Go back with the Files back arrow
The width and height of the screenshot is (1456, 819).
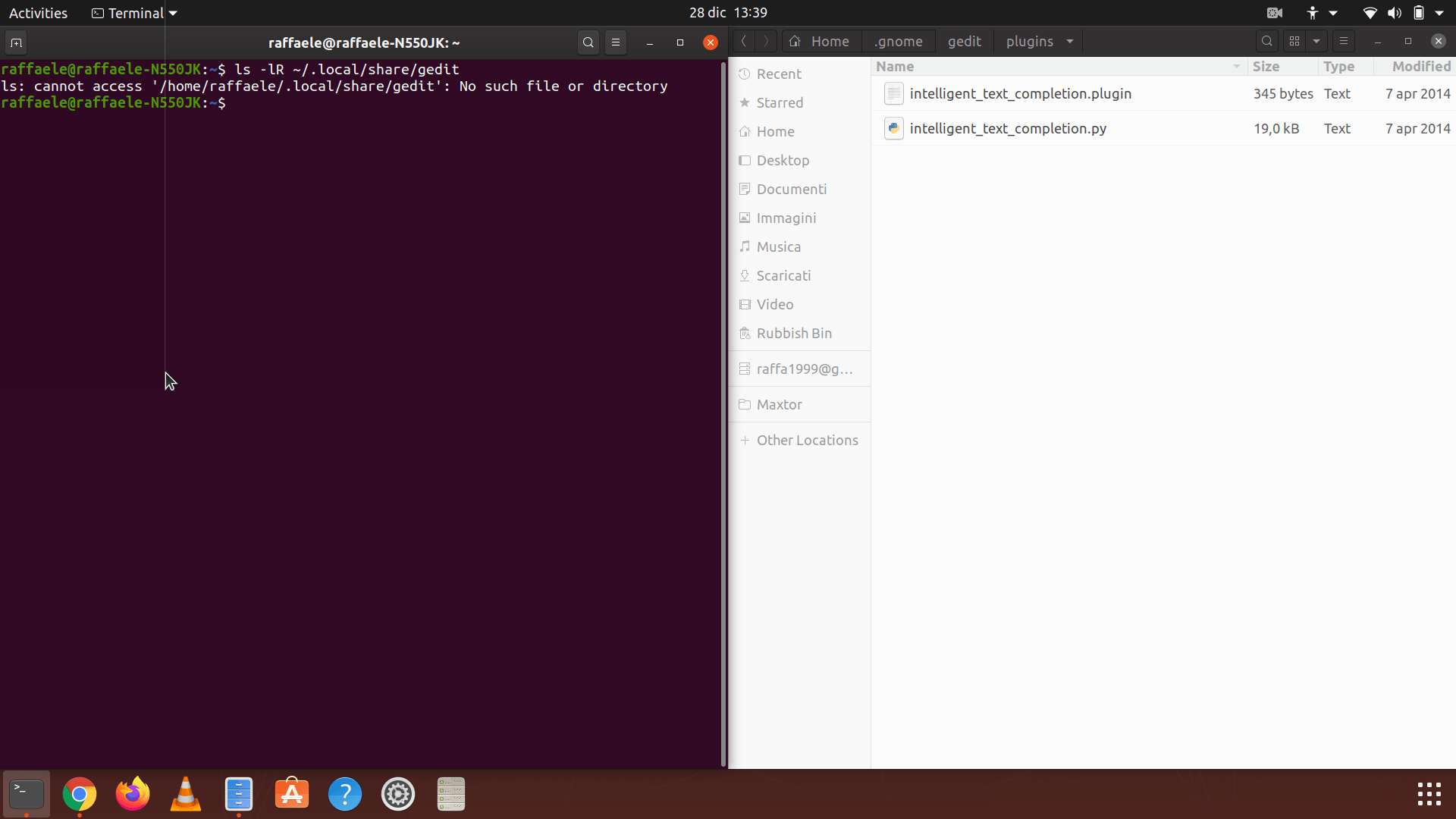pos(744,41)
